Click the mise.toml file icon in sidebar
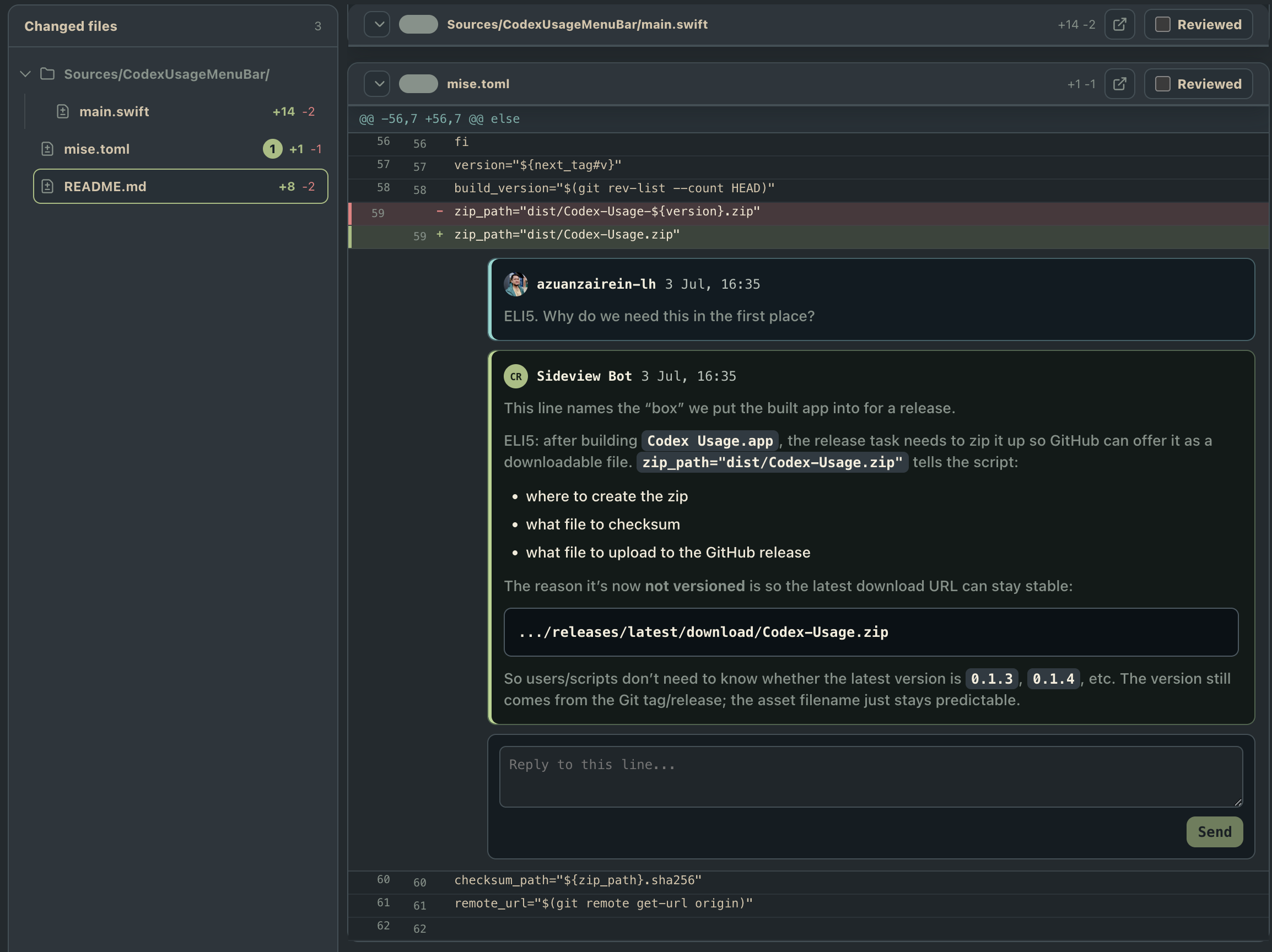The width and height of the screenshot is (1272, 952). (x=48, y=149)
